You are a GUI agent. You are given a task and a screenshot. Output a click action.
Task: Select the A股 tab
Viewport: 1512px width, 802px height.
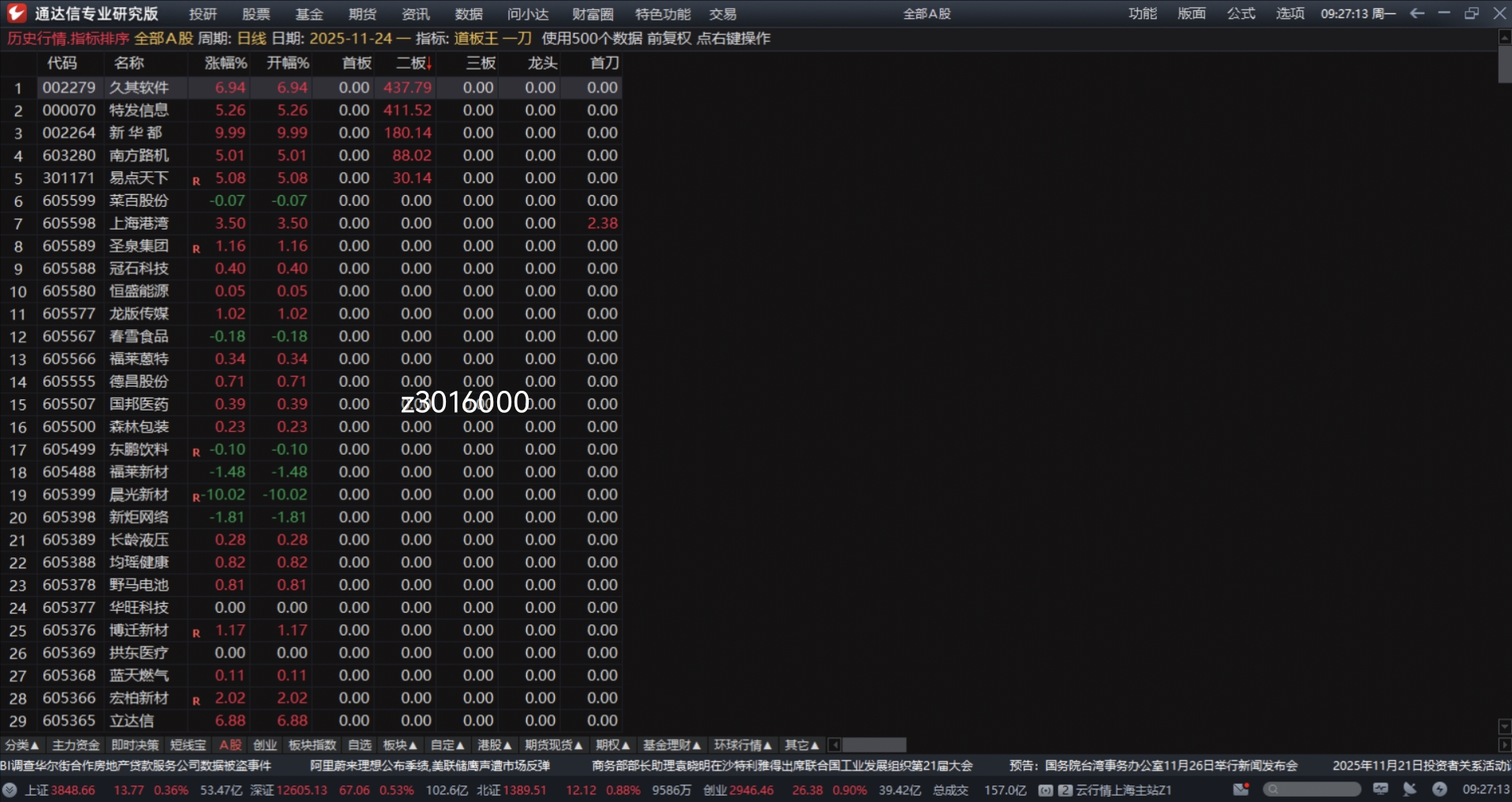click(230, 745)
